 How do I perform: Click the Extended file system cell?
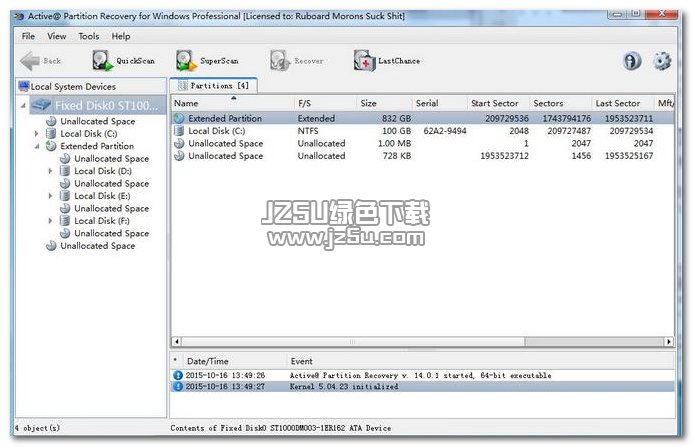pyautogui.click(x=316, y=118)
